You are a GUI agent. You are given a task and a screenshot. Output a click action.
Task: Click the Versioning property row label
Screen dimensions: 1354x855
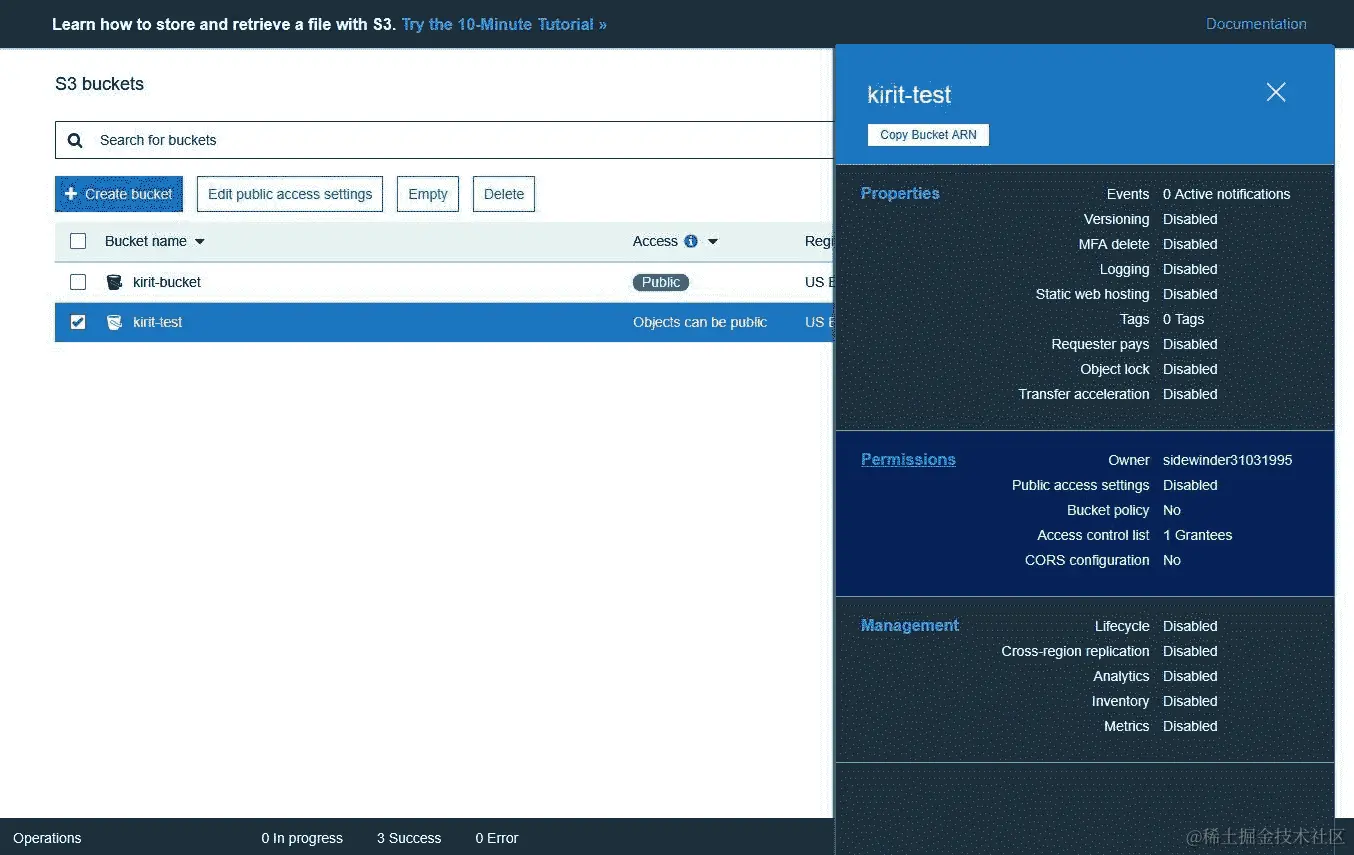[x=1116, y=219]
